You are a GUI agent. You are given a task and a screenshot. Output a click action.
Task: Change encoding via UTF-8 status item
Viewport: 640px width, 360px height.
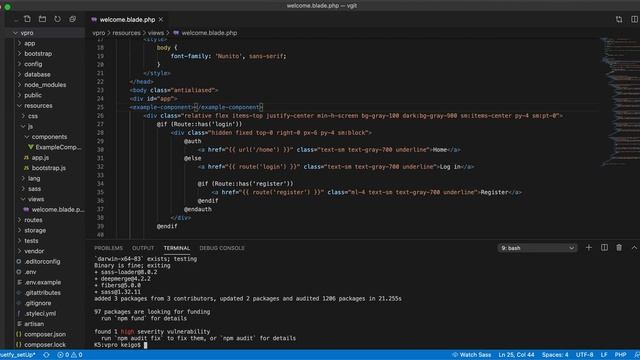click(x=584, y=355)
